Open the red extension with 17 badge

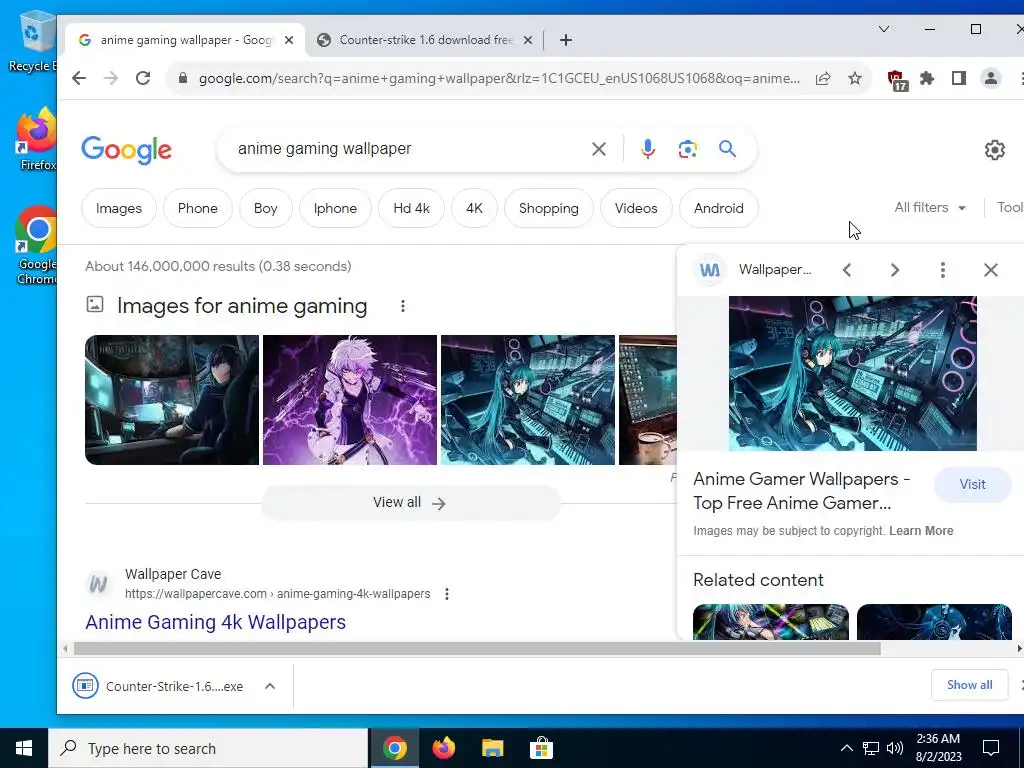tap(897, 80)
